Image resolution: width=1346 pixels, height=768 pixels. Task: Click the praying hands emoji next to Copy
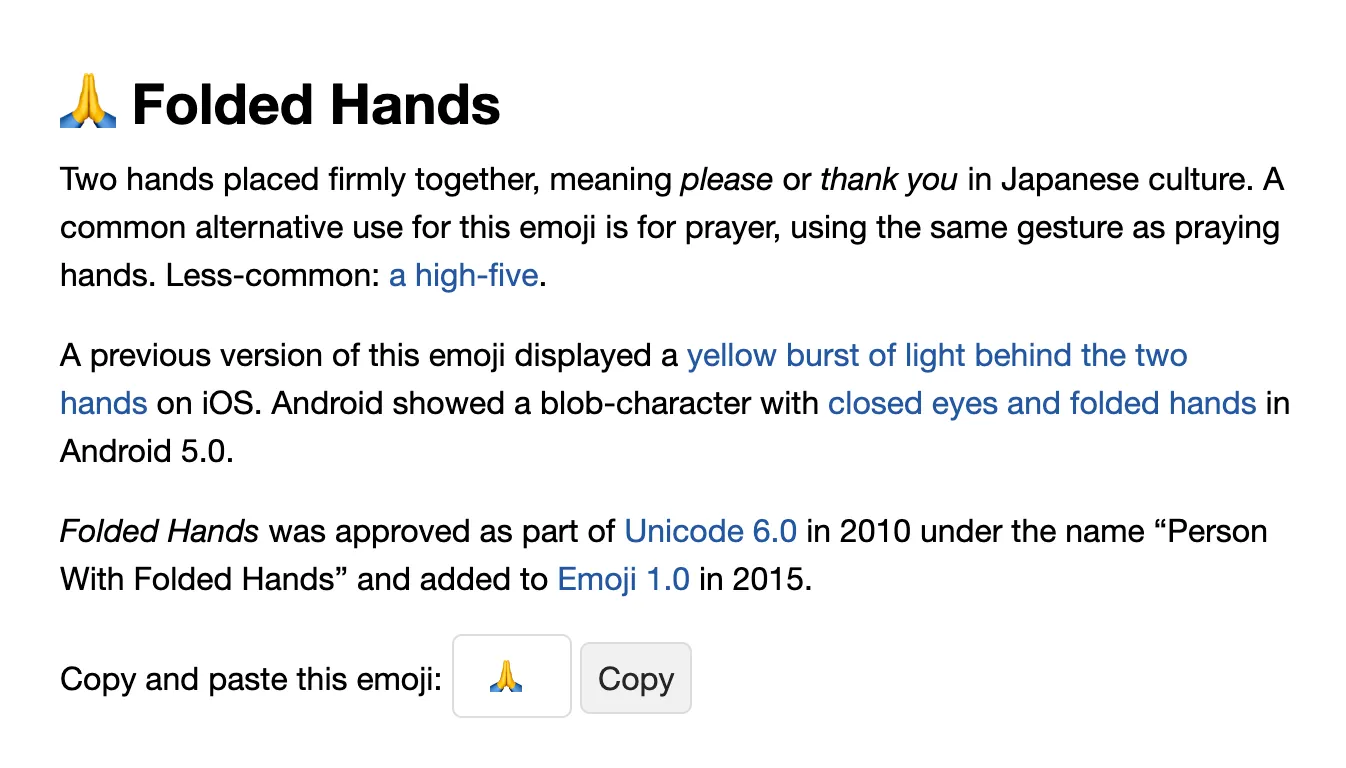pyautogui.click(x=511, y=677)
